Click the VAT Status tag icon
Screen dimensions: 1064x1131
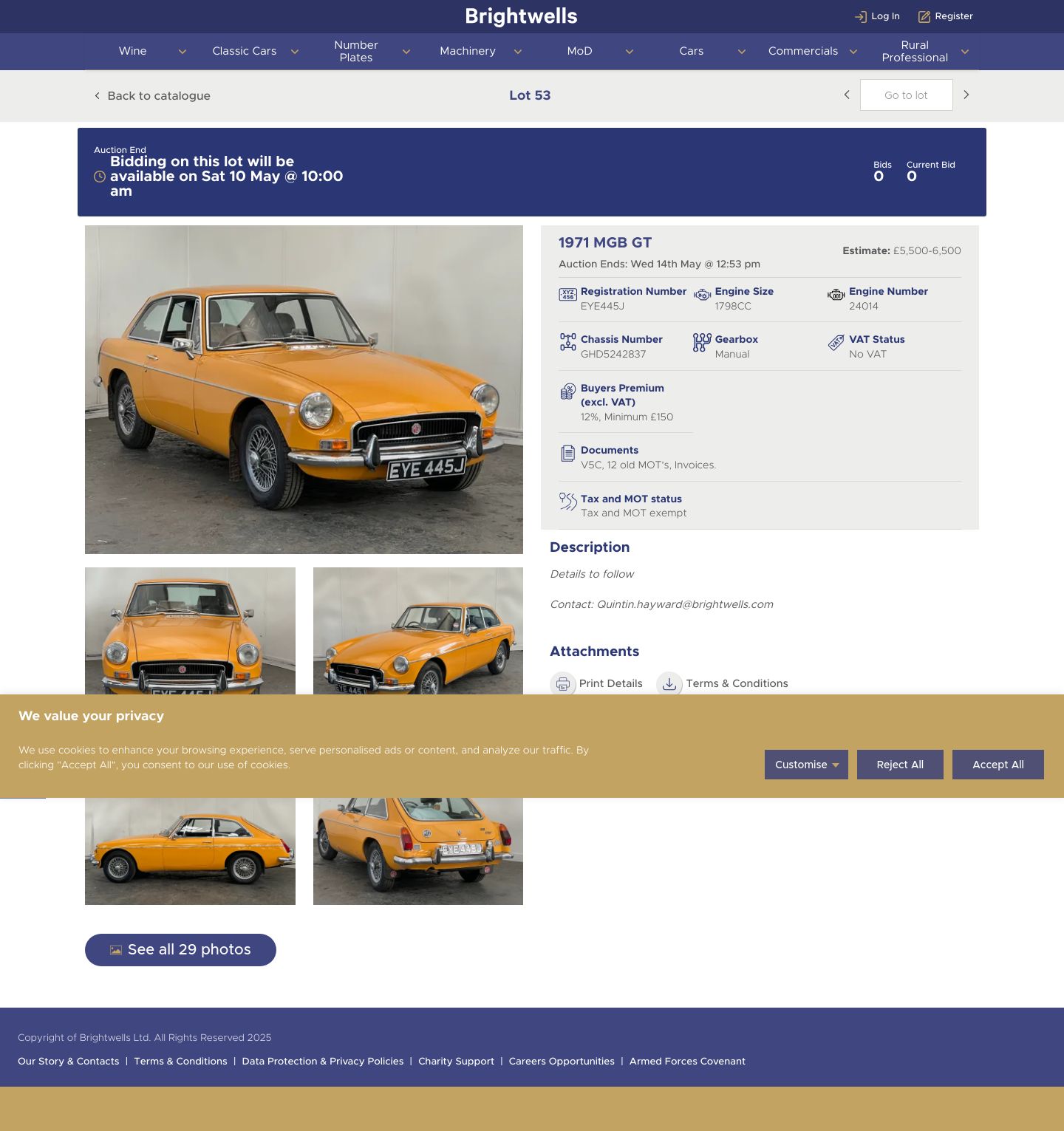836,342
